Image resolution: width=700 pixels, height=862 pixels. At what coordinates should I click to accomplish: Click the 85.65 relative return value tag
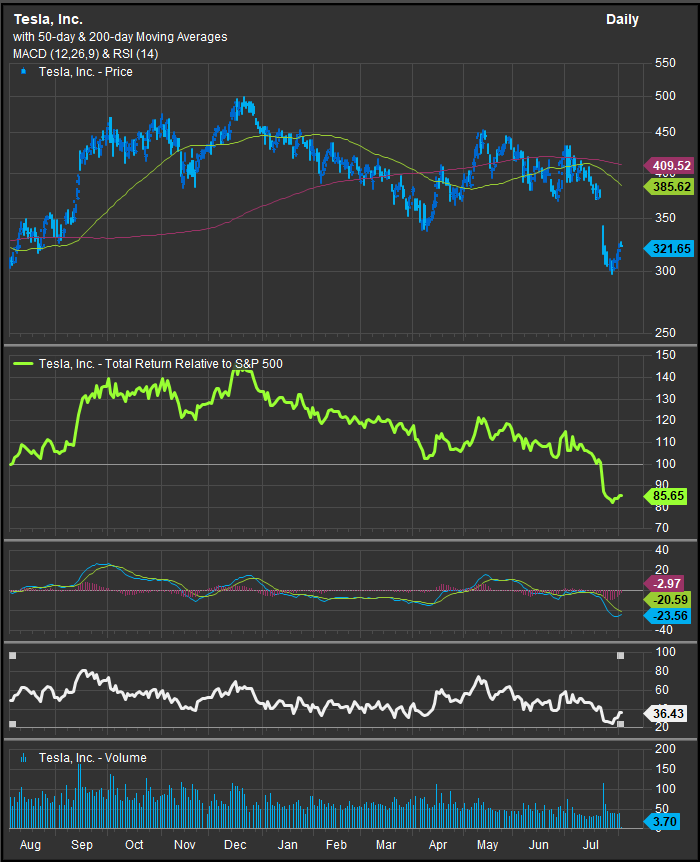[x=665, y=496]
